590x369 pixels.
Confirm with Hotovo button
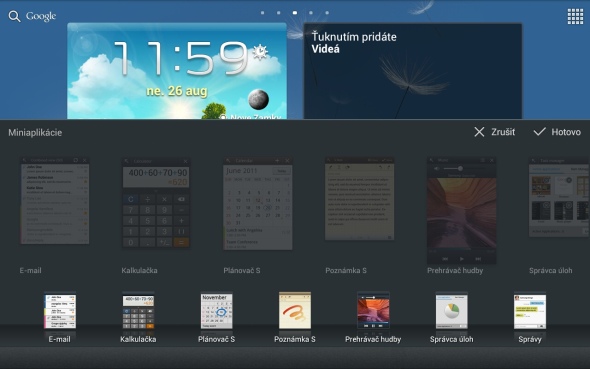557,132
